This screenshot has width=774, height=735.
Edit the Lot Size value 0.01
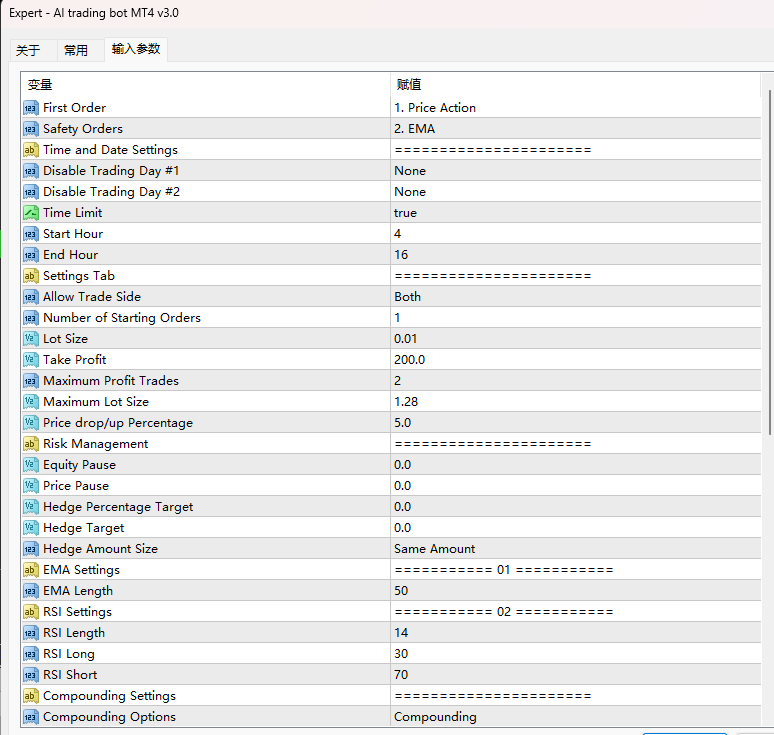576,339
